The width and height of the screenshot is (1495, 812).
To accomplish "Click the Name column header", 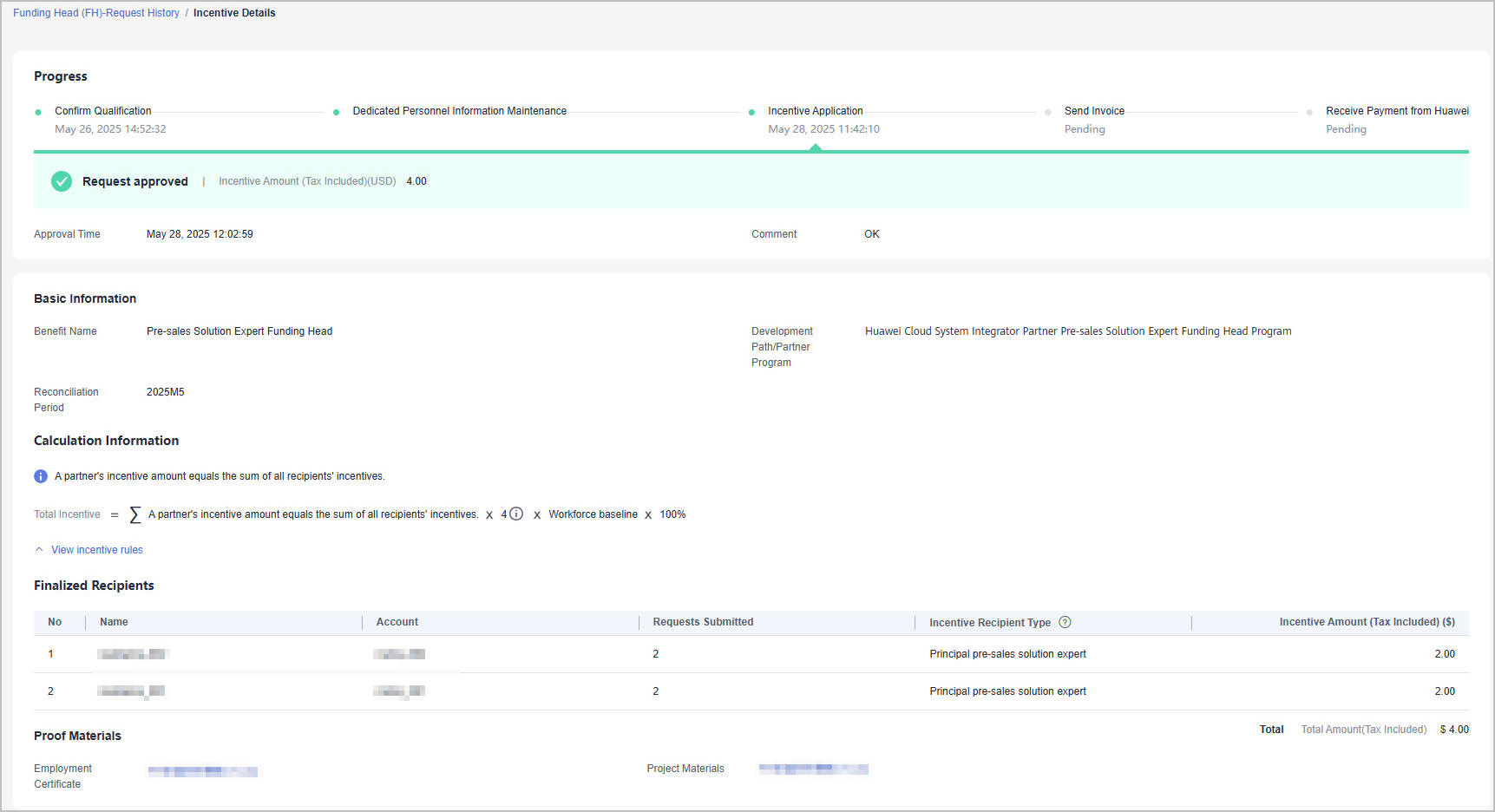I will point(114,622).
